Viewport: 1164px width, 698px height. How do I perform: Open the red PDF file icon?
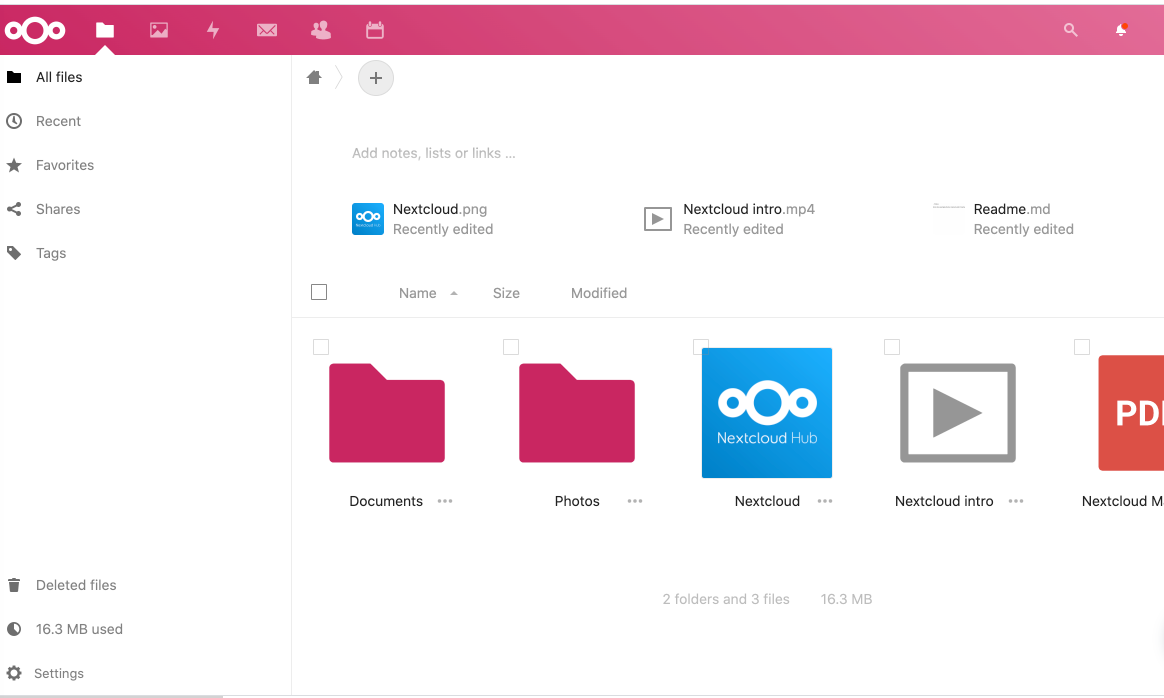click(x=1131, y=413)
